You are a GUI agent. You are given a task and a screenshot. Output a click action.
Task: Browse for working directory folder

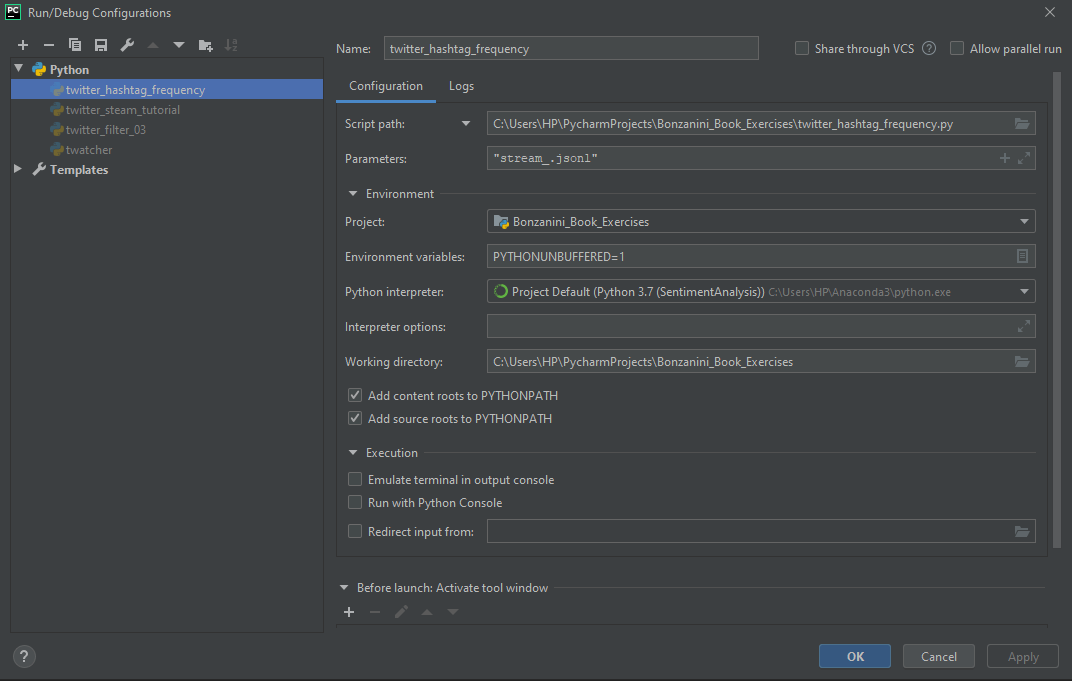click(x=1021, y=362)
